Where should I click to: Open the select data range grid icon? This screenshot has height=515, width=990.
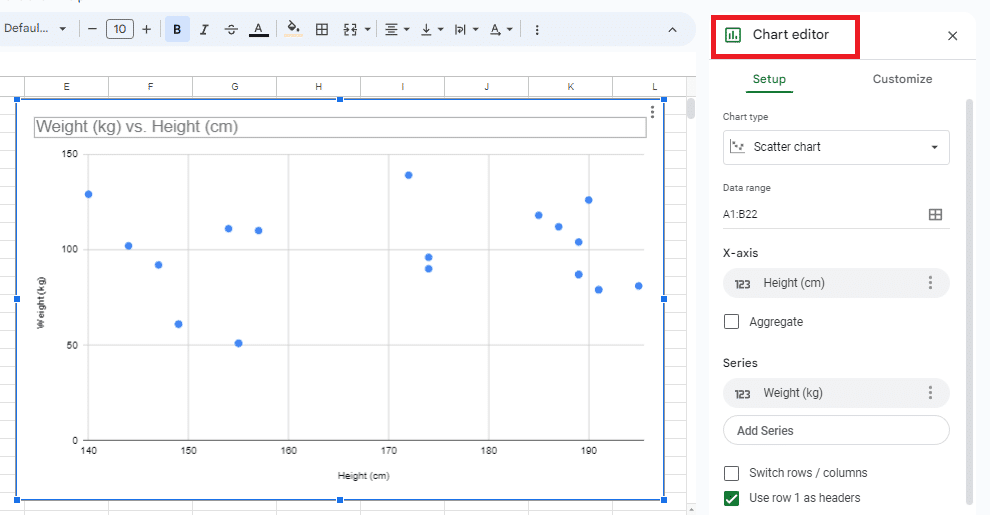[935, 214]
